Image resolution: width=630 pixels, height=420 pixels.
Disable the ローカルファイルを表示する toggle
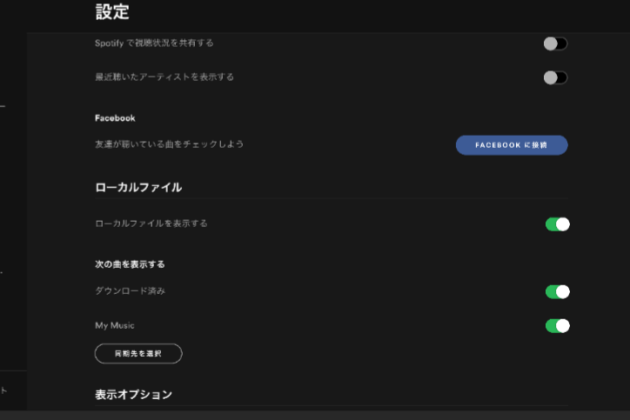pos(557,224)
